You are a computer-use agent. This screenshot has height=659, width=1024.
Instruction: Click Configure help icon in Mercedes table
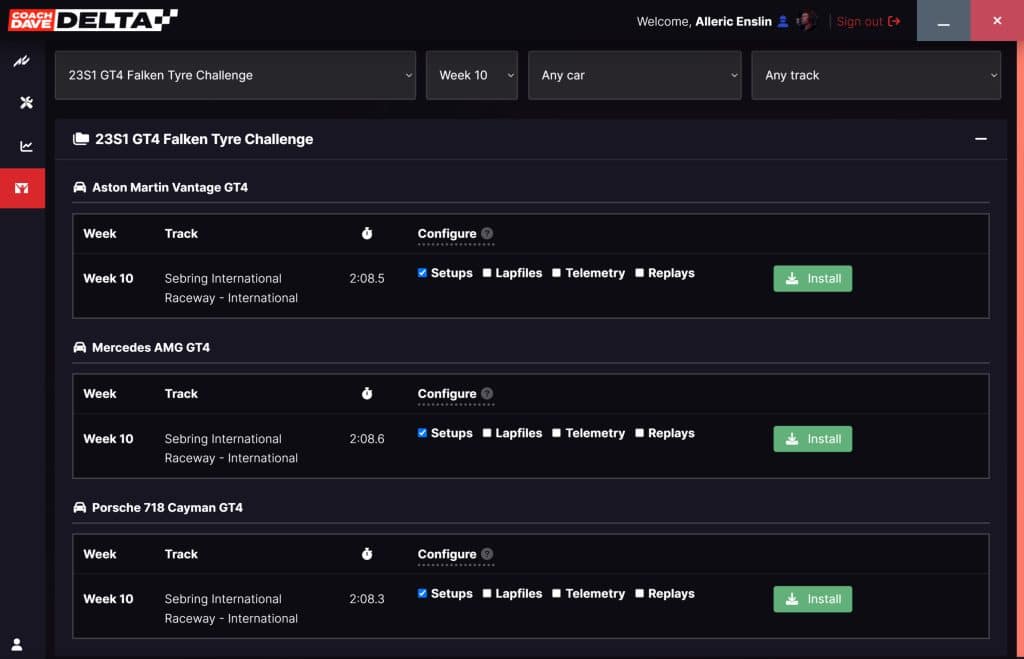tap(487, 393)
